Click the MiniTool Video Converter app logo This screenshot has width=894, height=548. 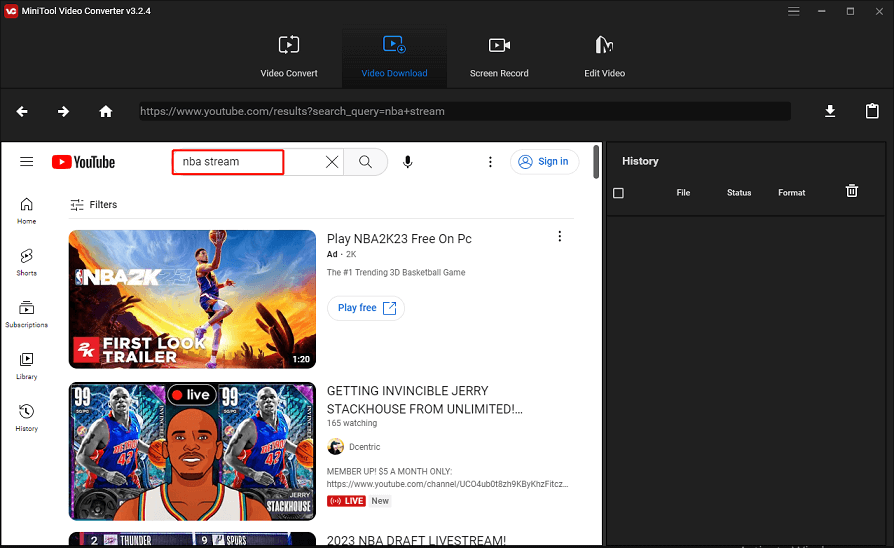[11, 11]
